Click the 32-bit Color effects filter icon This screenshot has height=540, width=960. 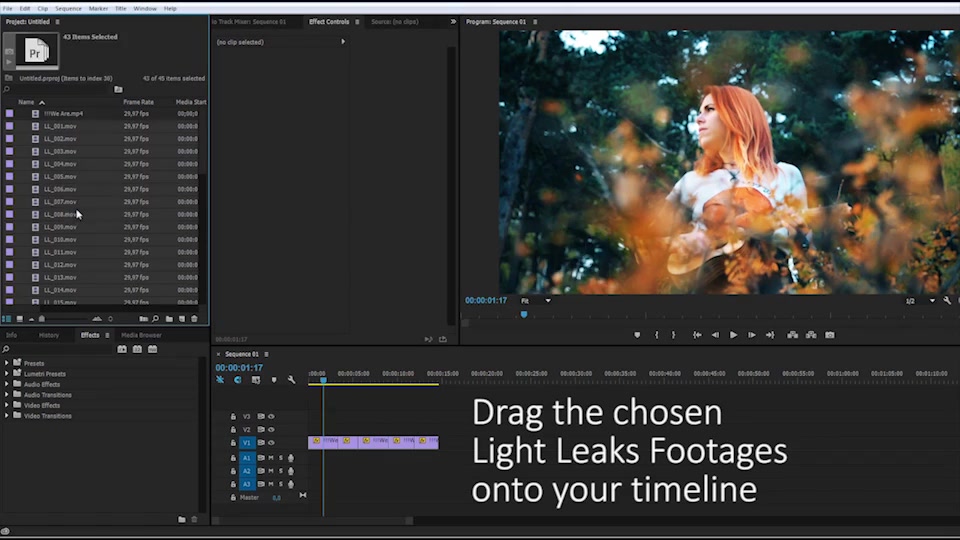click(x=137, y=349)
